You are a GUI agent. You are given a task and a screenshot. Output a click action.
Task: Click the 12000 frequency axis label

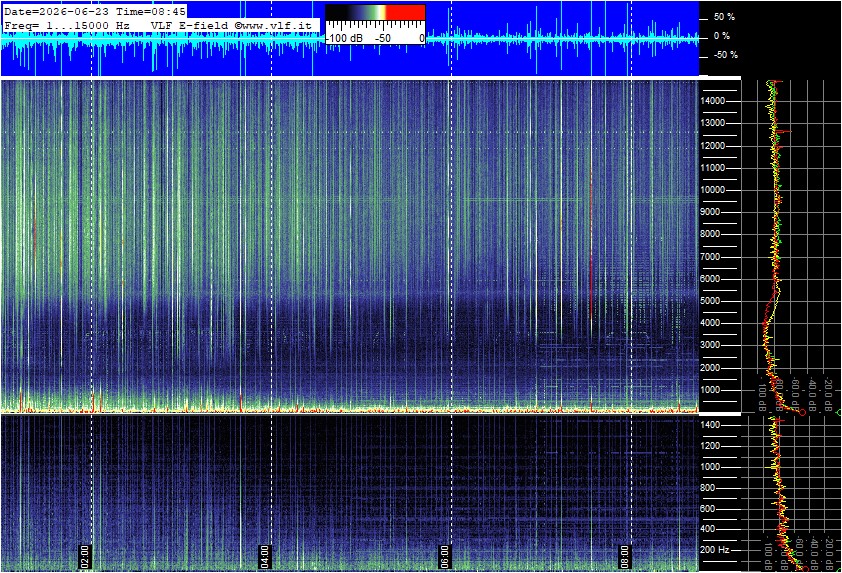[713, 146]
